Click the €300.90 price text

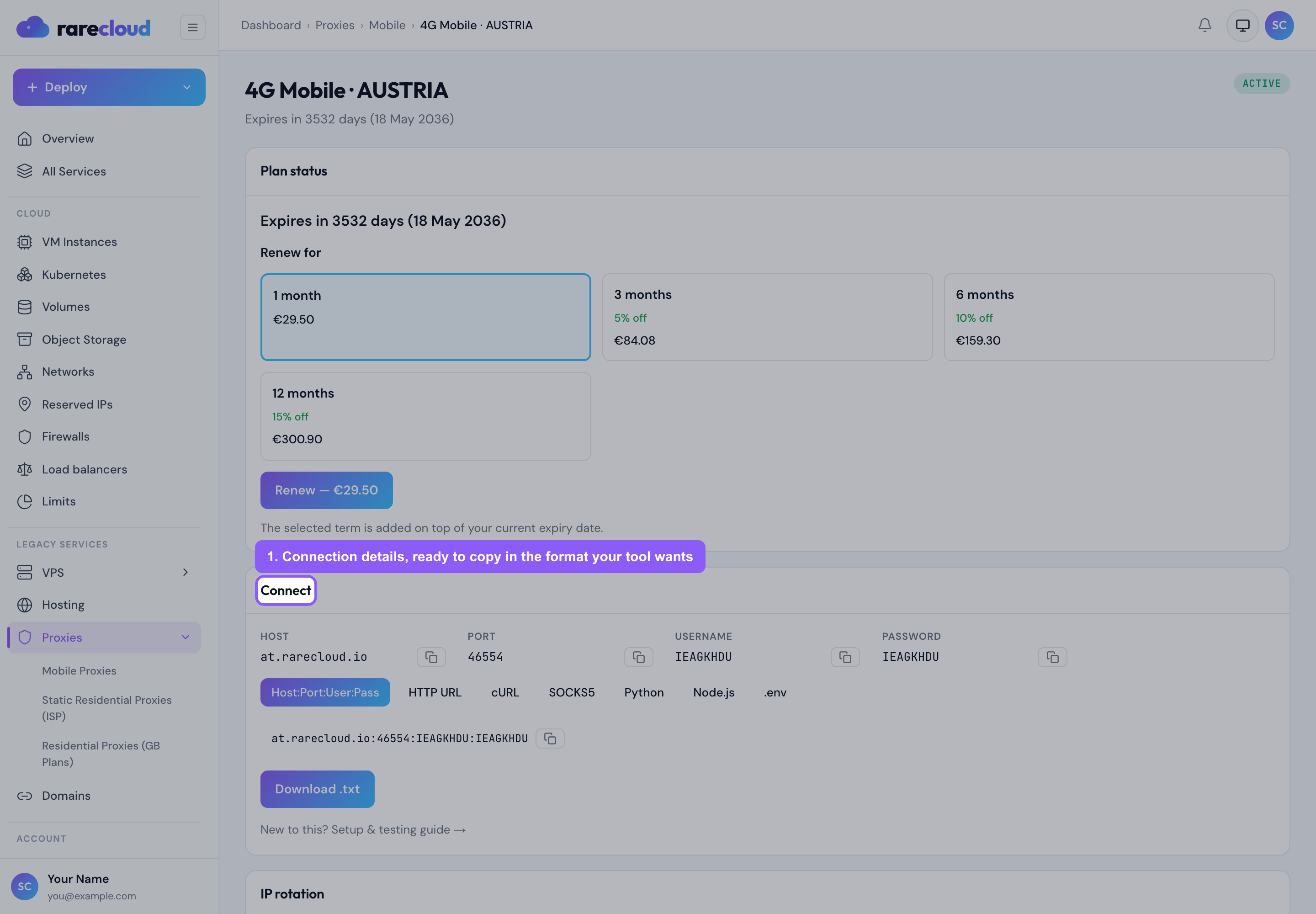tap(297, 439)
